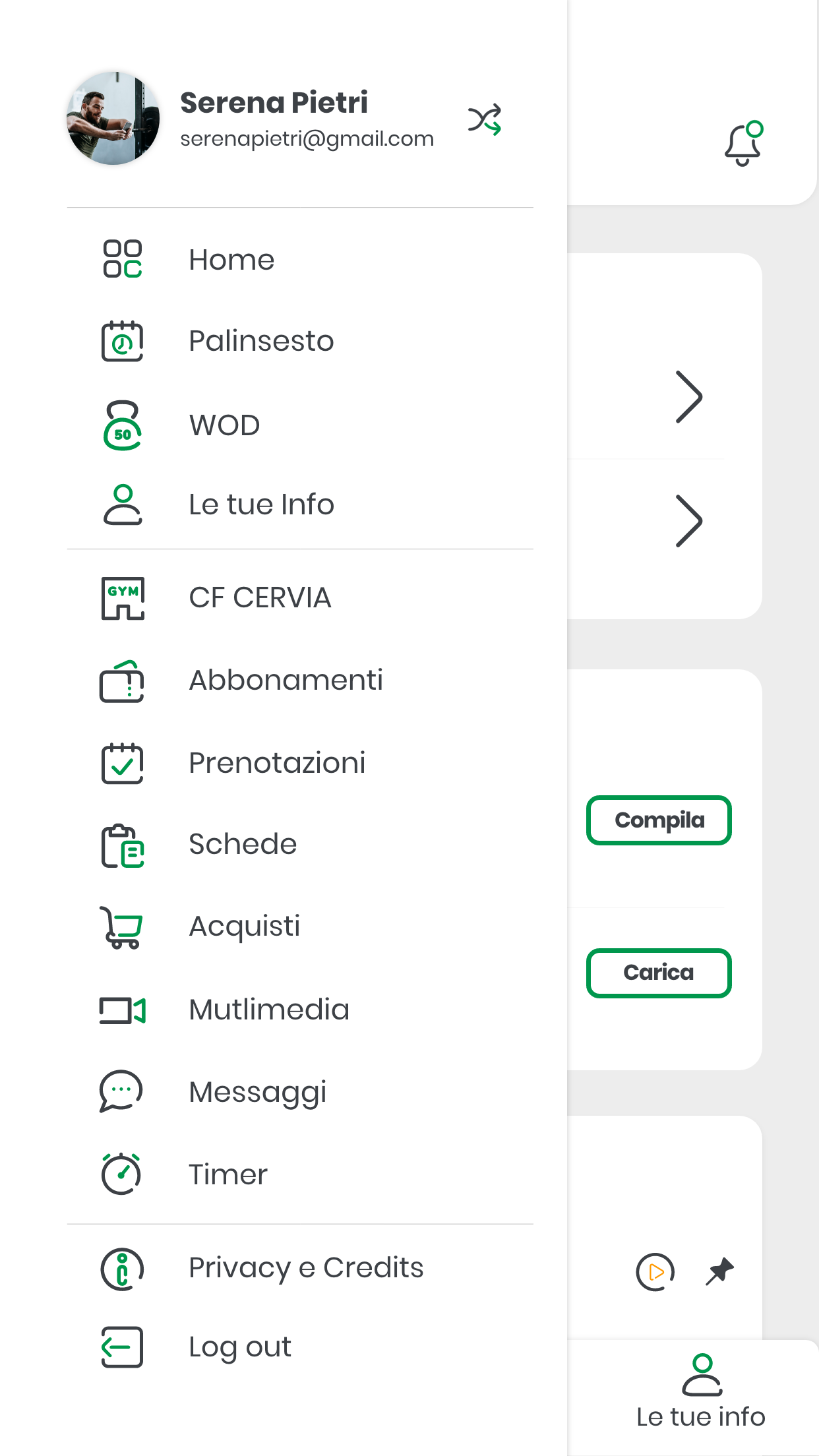The width and height of the screenshot is (819, 1456).
Task: Open notifications bell icon
Action: tap(743, 144)
